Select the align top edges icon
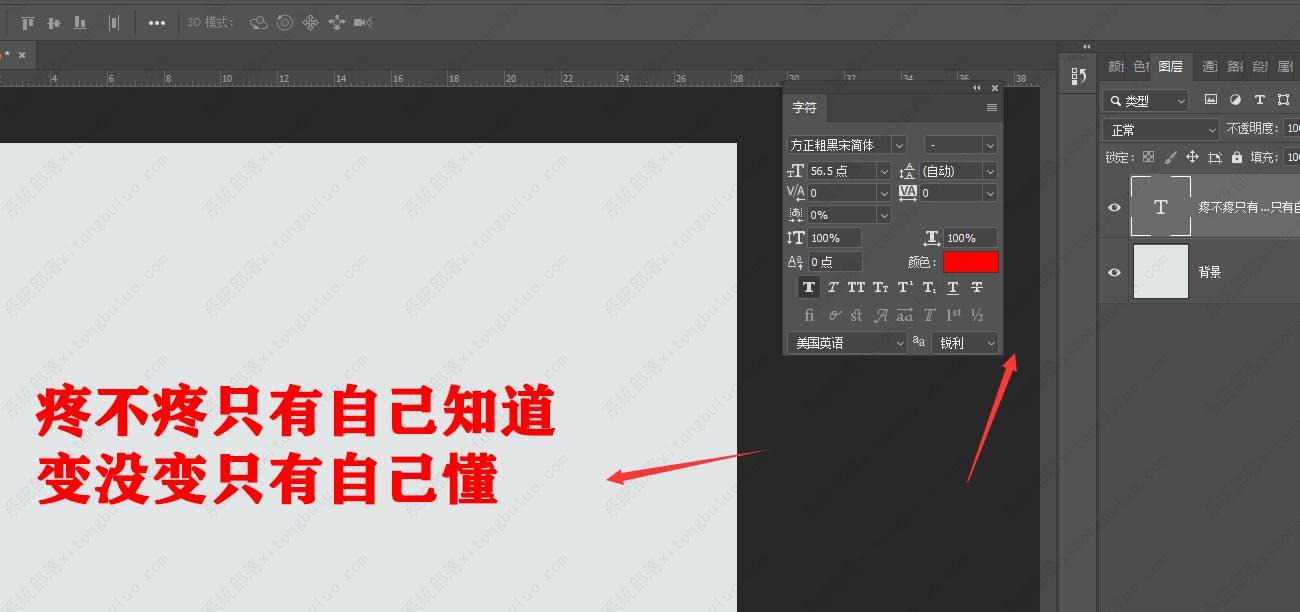 pyautogui.click(x=27, y=21)
